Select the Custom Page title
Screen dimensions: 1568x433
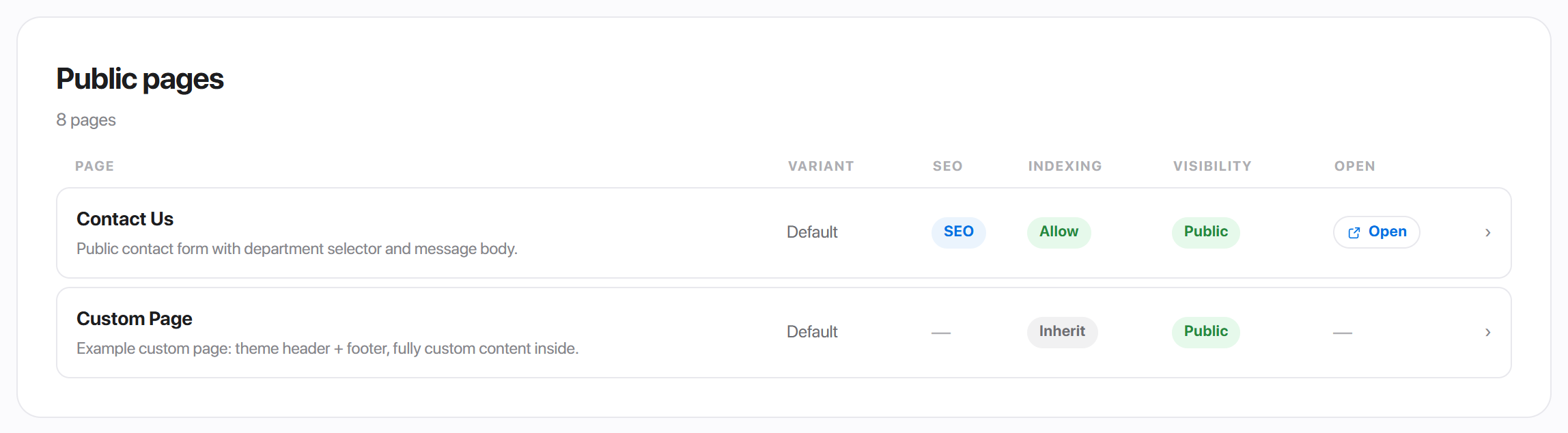point(135,319)
